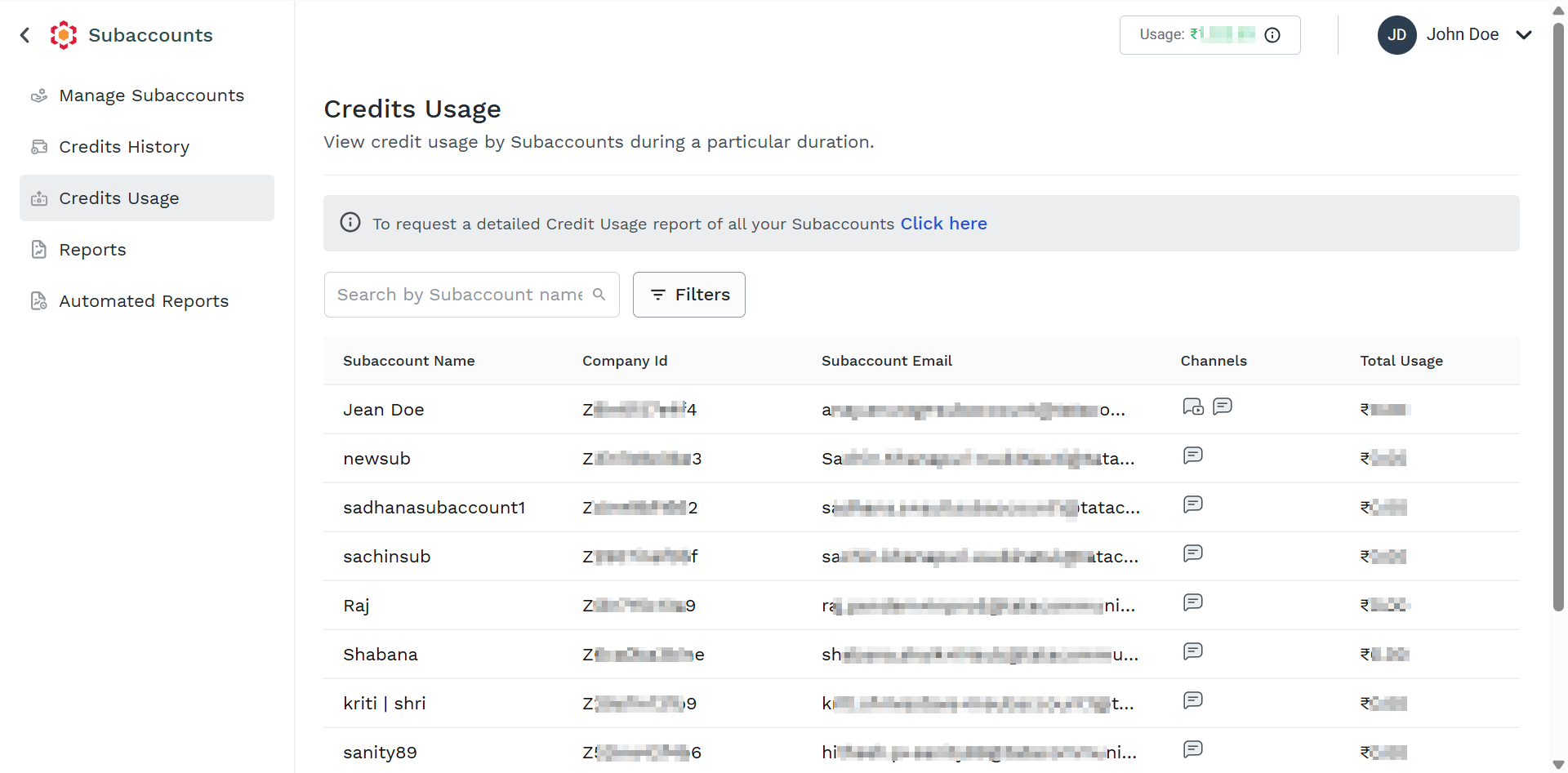Select the sadhanasubaccount1 row name
This screenshot has height=773, width=1568.
[x=434, y=508]
